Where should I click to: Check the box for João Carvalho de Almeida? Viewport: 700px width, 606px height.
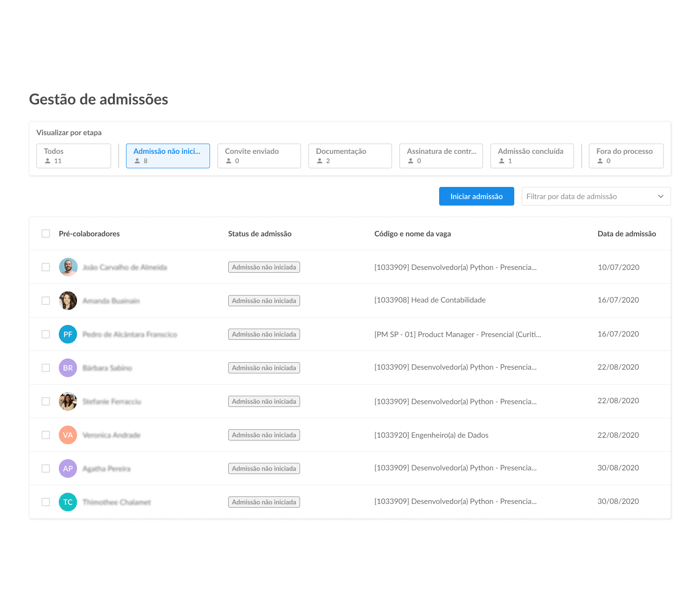click(46, 267)
